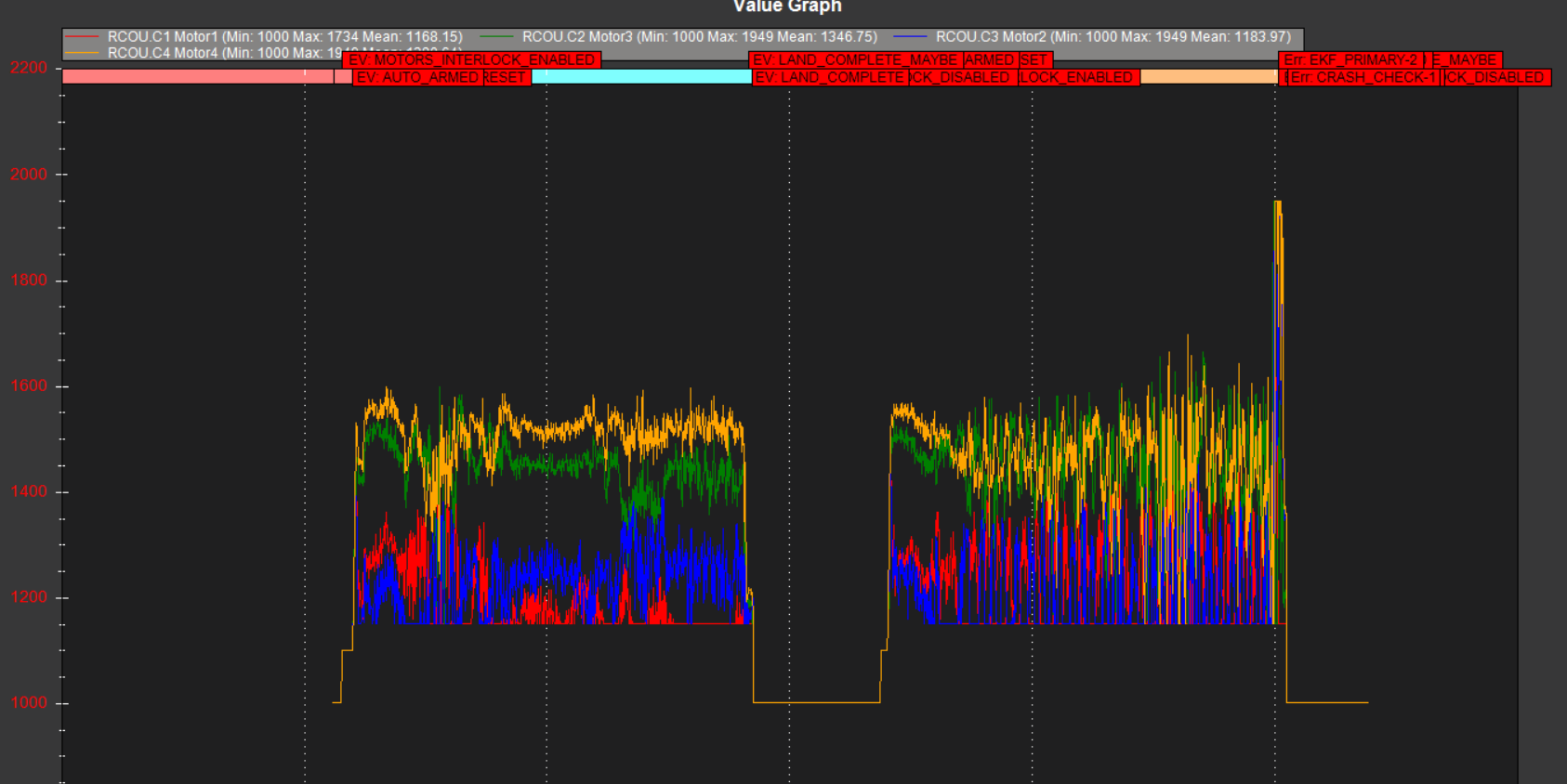Click the blue line swatch for Motor2

910,37
